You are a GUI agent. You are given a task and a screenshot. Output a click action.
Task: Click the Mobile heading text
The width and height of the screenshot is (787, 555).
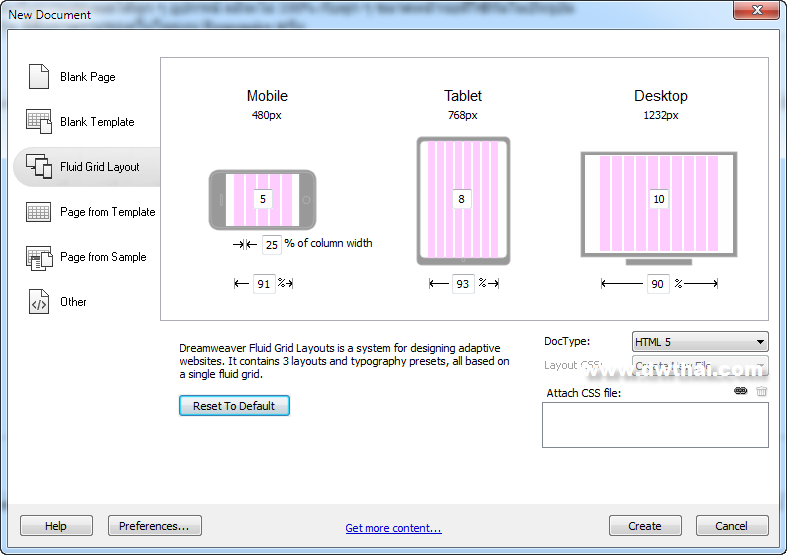(268, 96)
